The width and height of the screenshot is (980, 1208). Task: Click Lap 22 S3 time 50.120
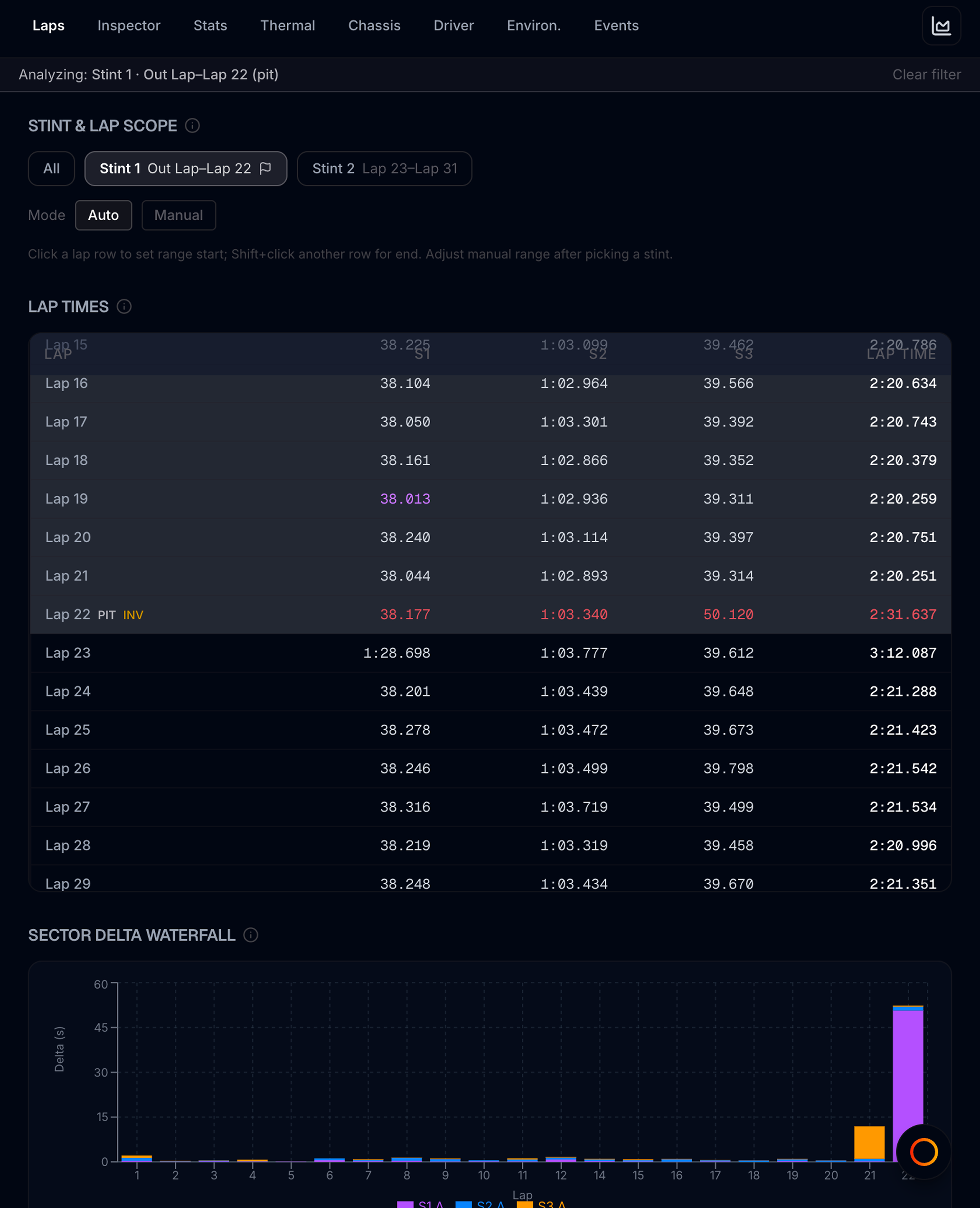click(728, 614)
